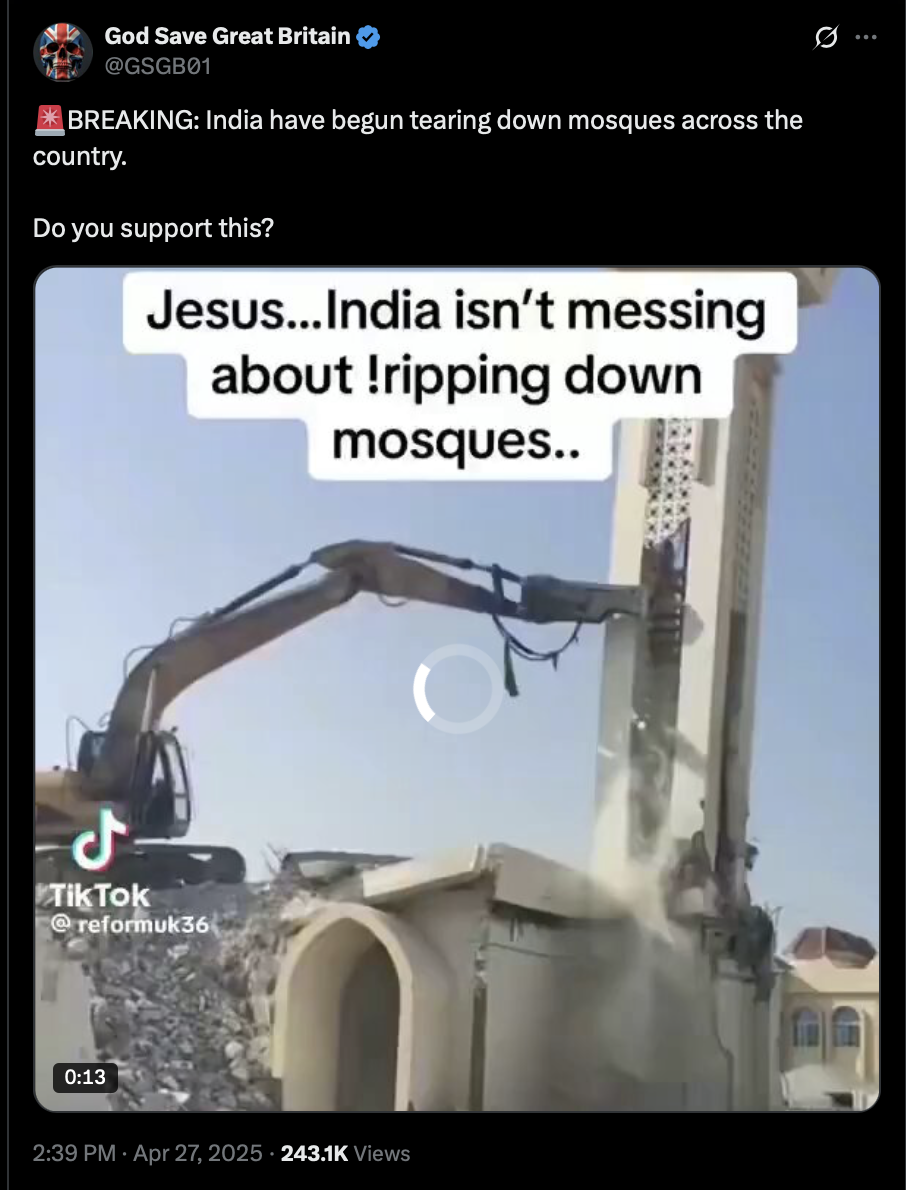Click the TikTok music-note logo
This screenshot has height=1190, width=906.
coord(98,839)
